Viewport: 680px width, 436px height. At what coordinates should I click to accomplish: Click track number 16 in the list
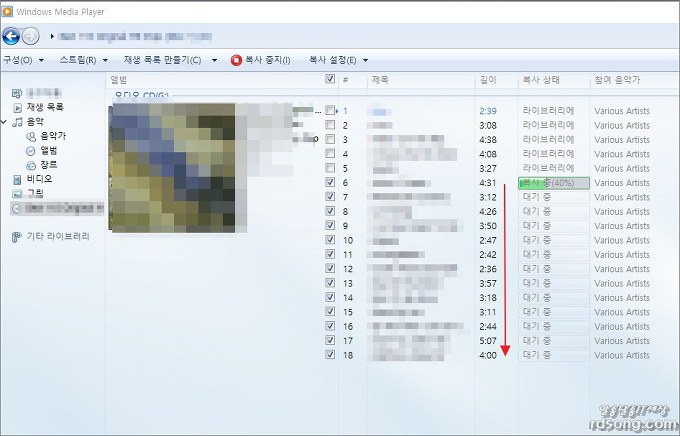tap(348, 327)
